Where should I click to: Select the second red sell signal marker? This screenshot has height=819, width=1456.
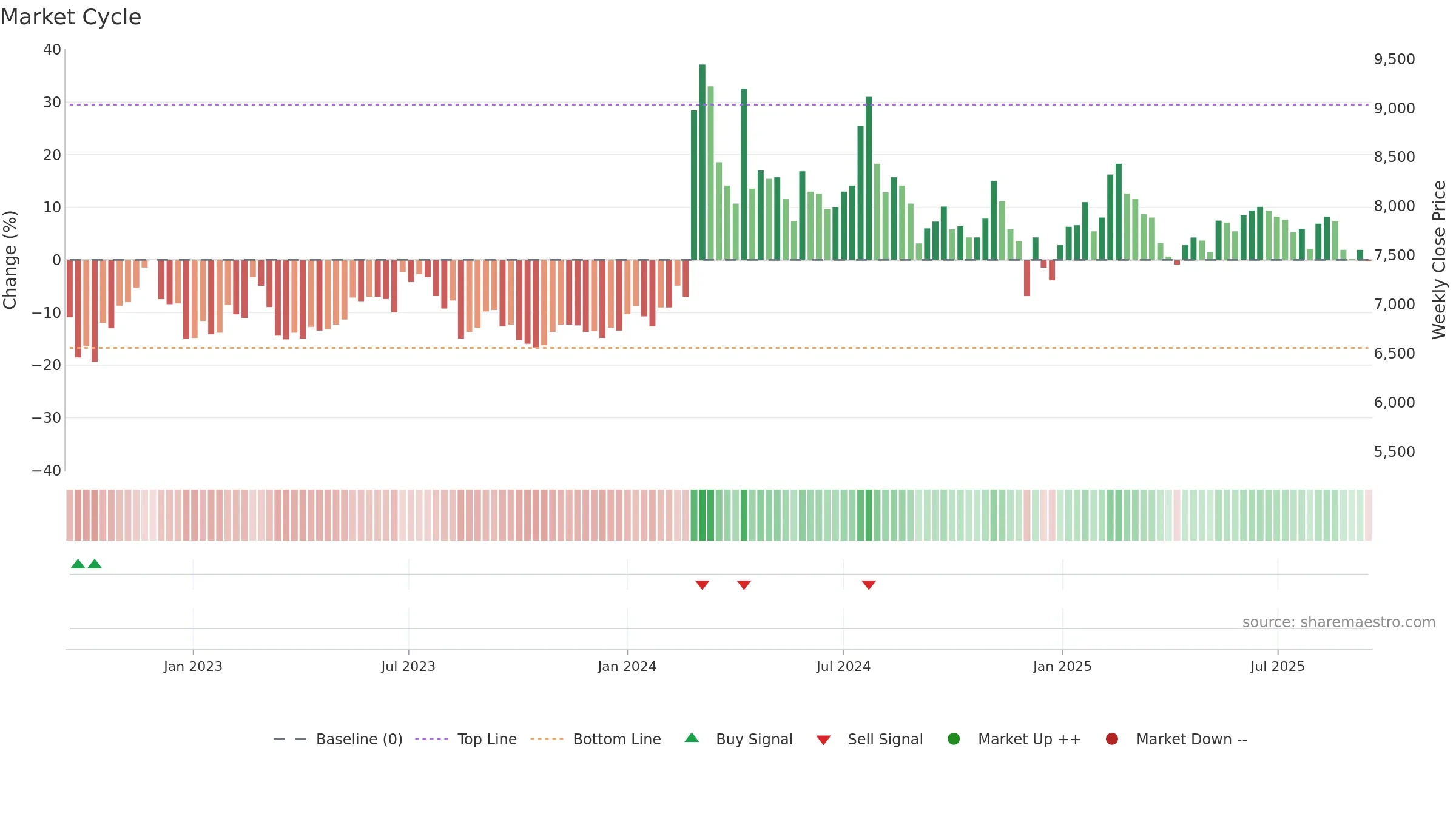pos(744,585)
